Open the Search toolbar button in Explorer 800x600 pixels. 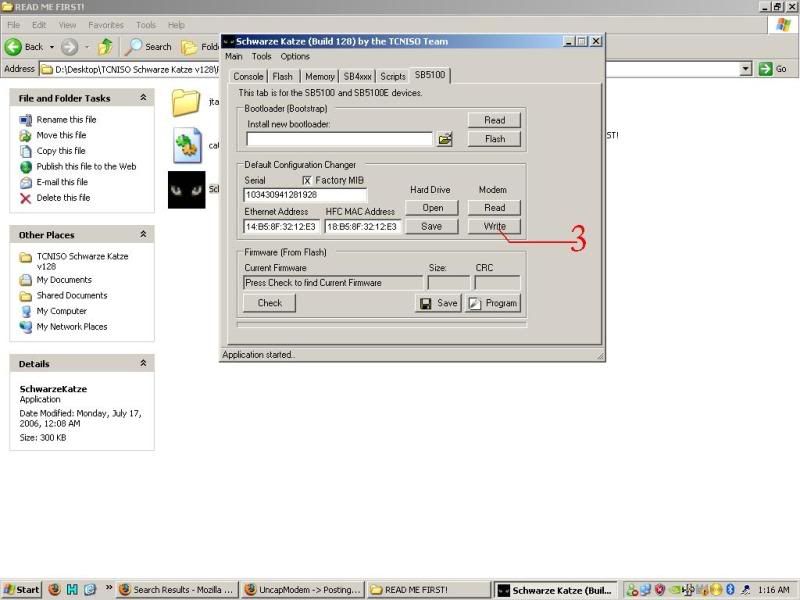tap(148, 46)
